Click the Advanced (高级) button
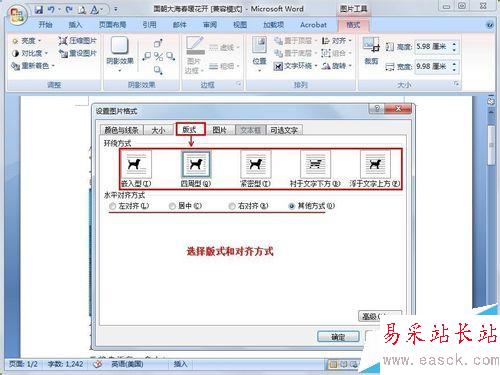This screenshot has height=375, width=500. (x=379, y=316)
